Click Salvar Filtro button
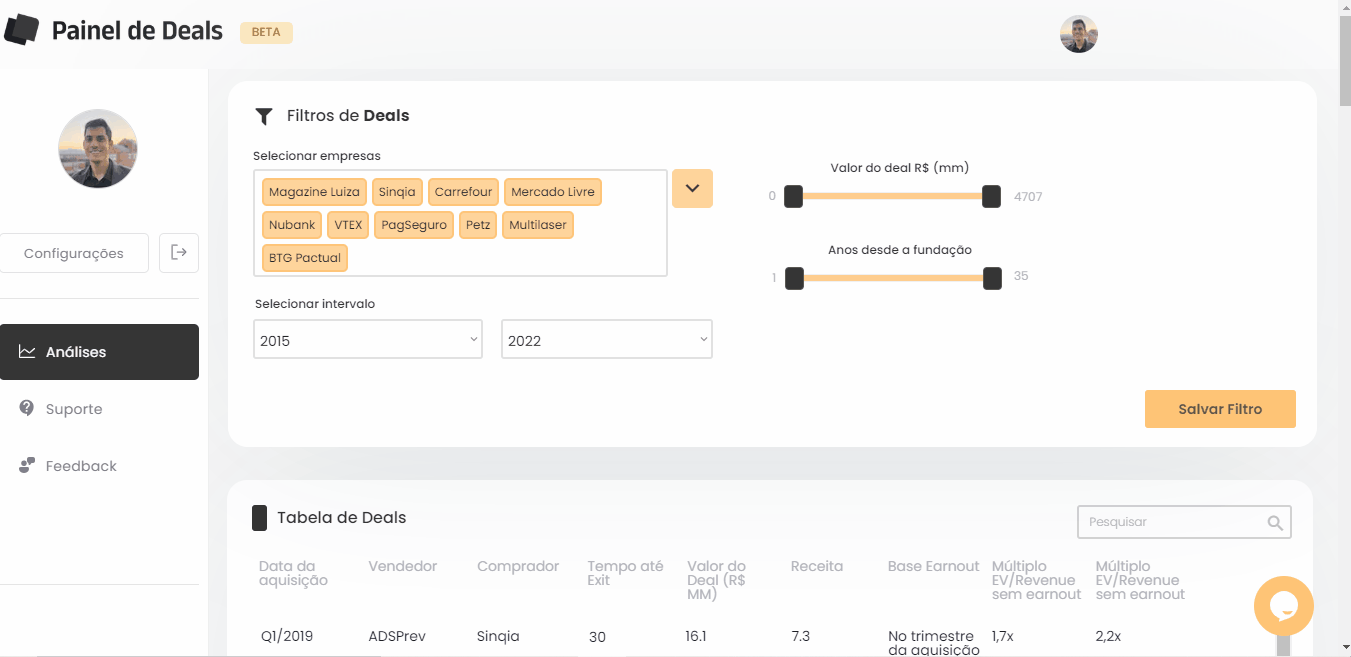The width and height of the screenshot is (1351, 657). pos(1220,409)
